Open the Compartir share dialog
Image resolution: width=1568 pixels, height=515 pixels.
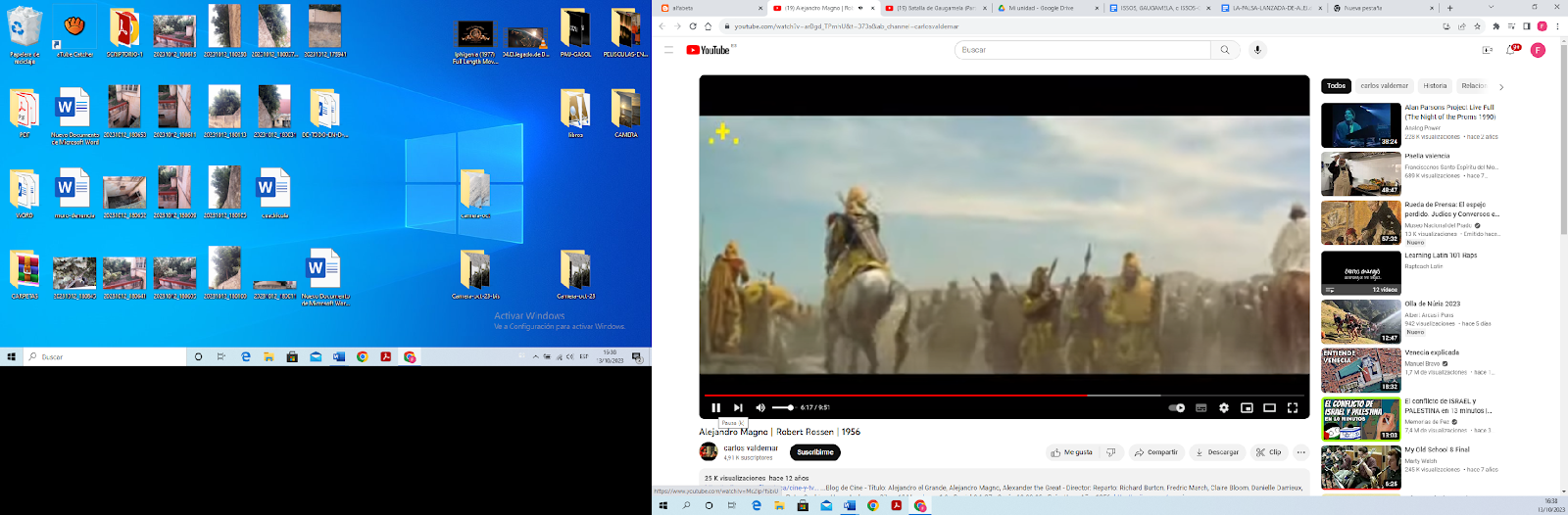click(1155, 452)
